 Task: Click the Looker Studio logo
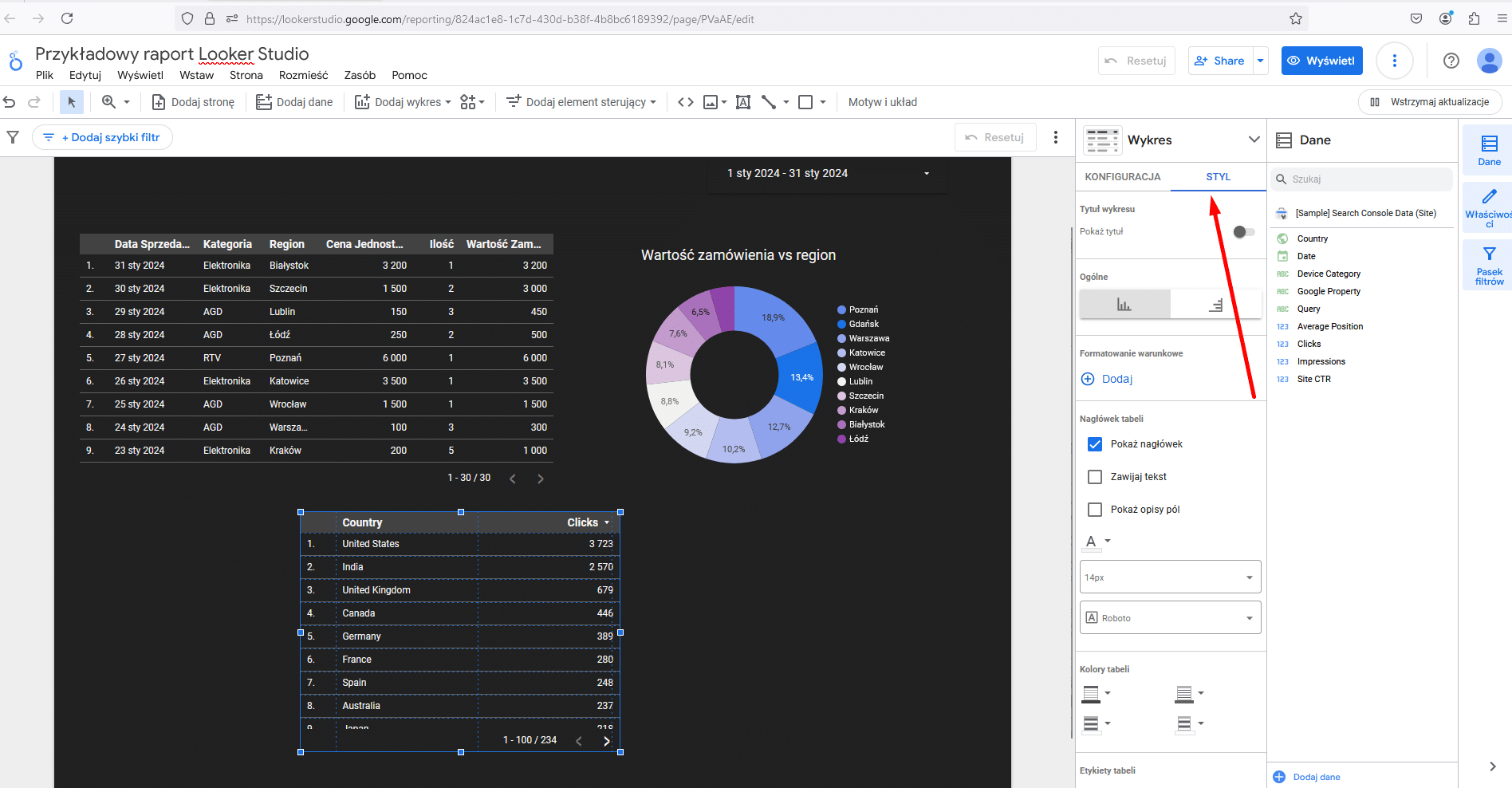click(x=15, y=61)
